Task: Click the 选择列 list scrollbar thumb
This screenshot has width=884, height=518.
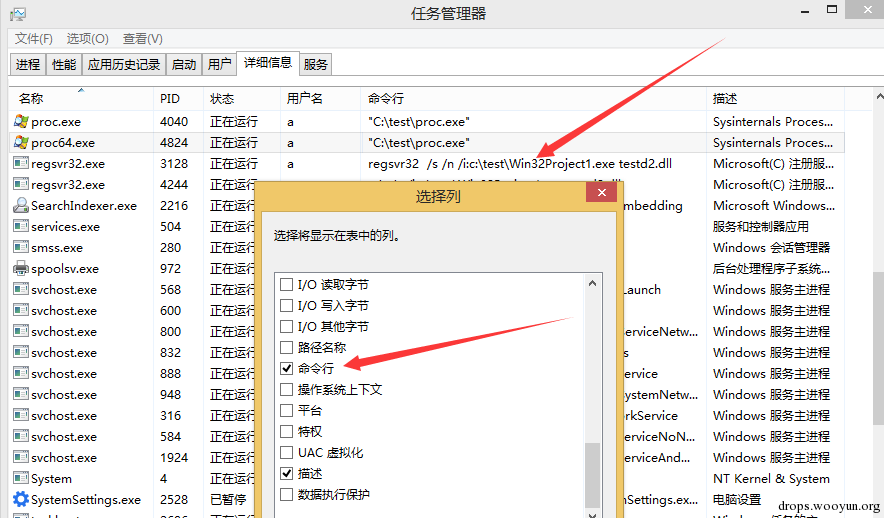Action: pos(592,475)
